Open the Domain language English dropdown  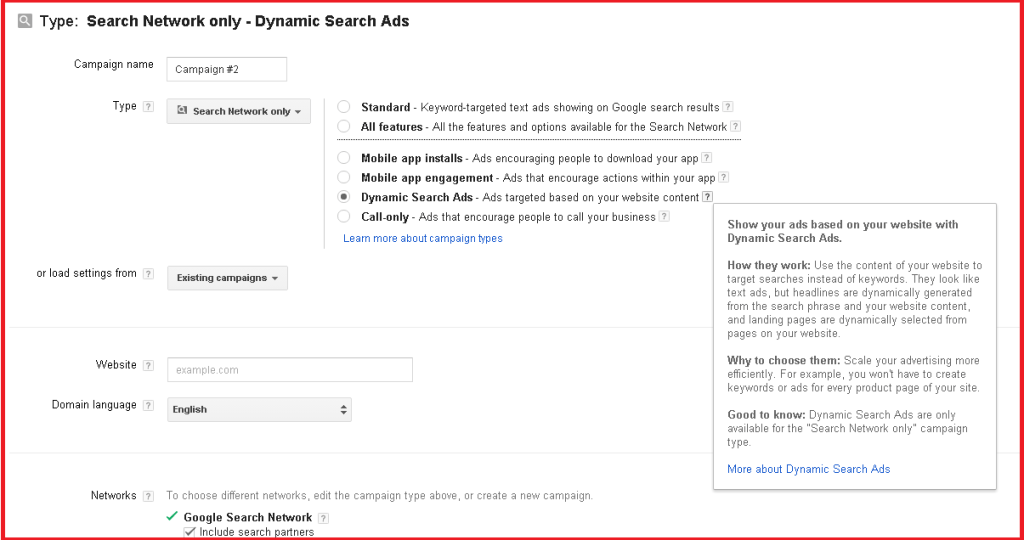259,409
